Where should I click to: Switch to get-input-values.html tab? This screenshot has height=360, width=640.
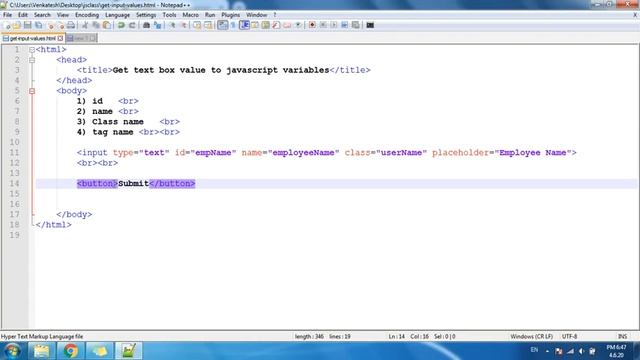pos(33,38)
